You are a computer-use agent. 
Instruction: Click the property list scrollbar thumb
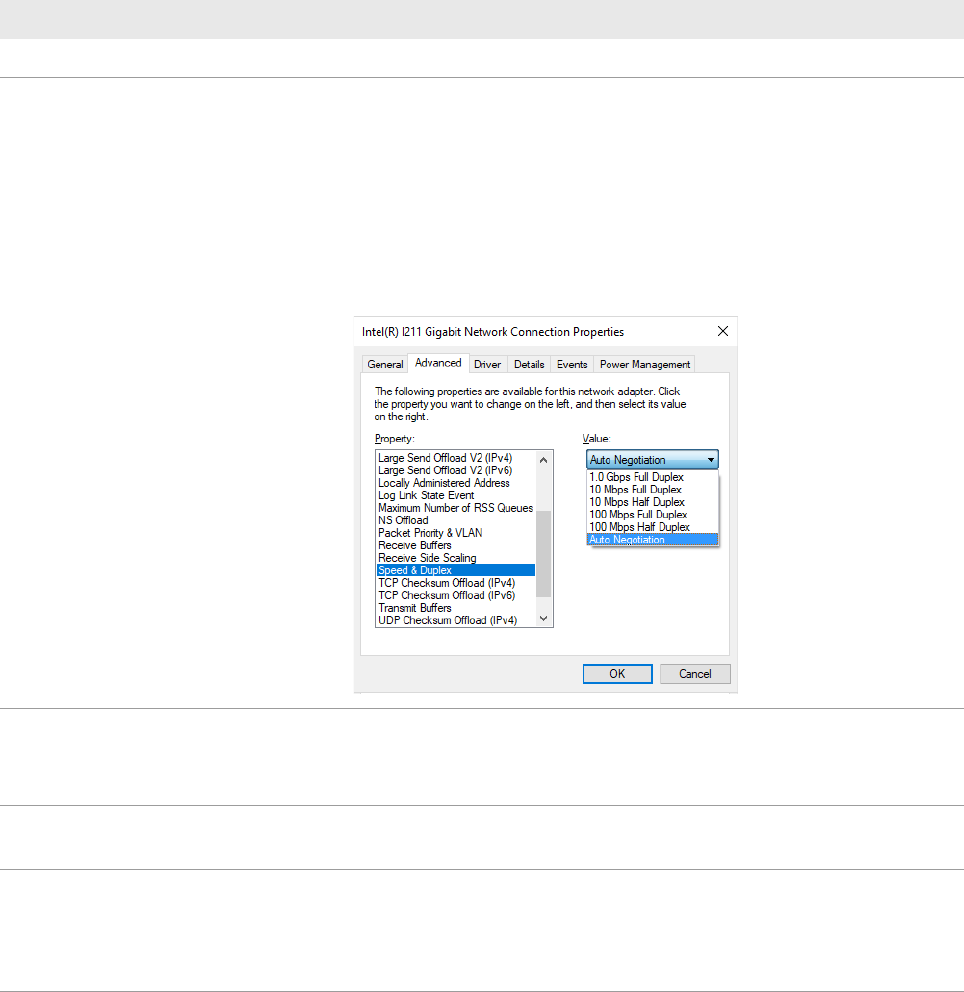tap(543, 554)
